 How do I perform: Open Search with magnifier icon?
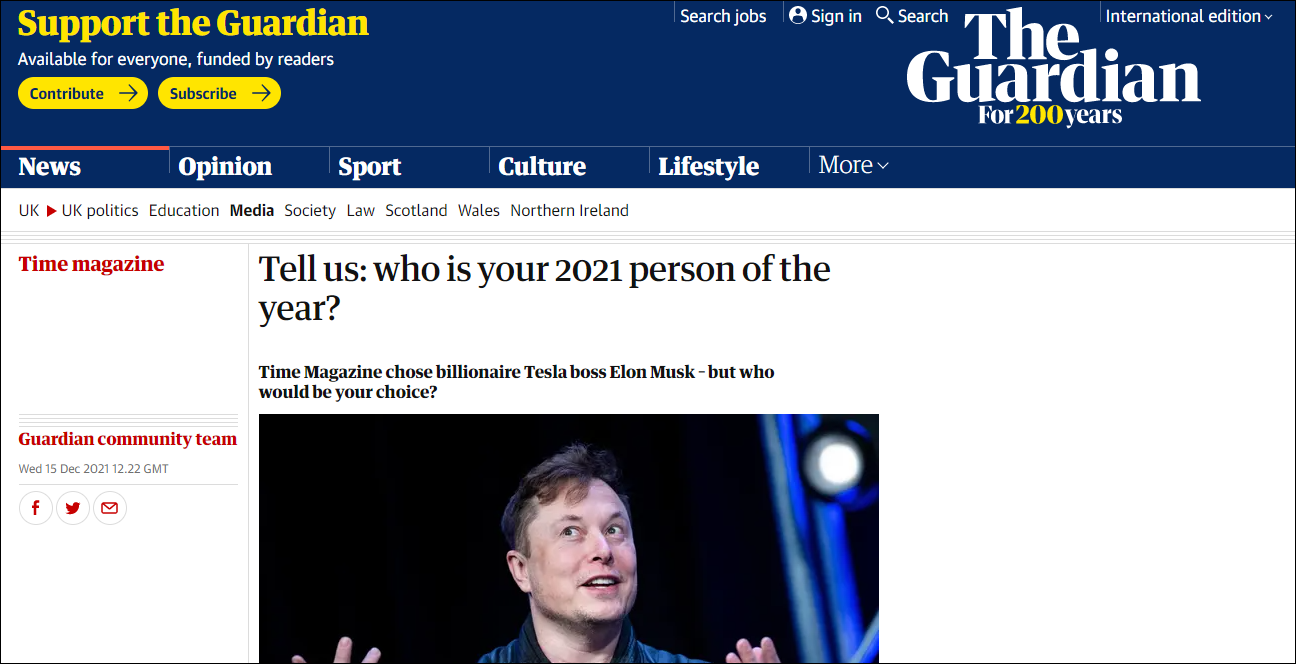click(884, 16)
